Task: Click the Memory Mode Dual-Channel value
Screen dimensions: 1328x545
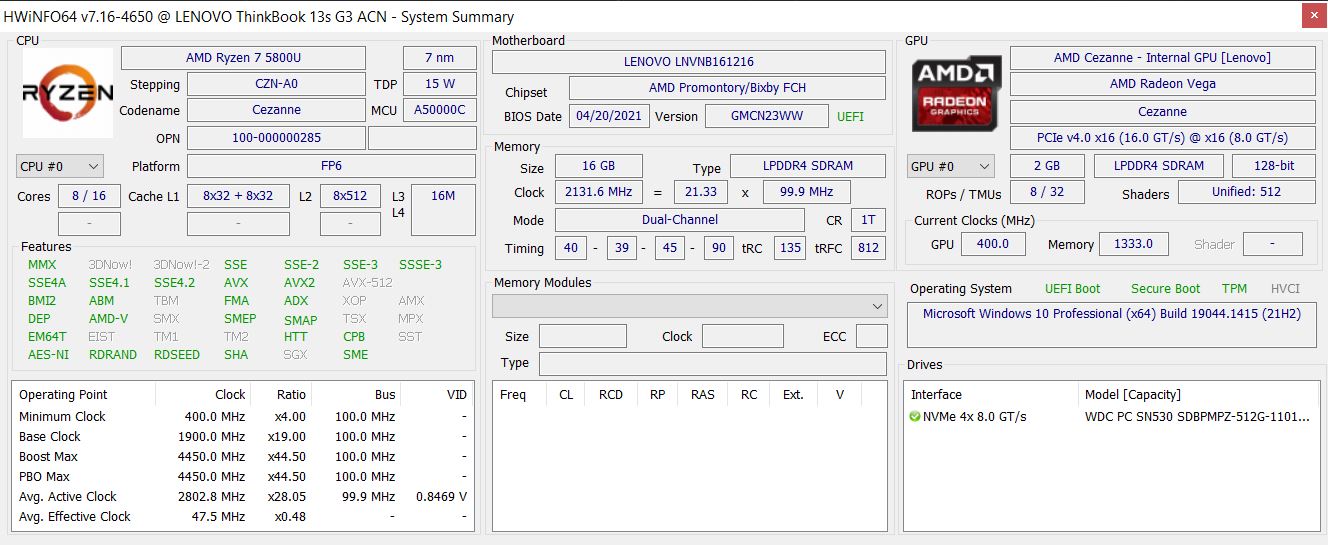Action: 680,220
